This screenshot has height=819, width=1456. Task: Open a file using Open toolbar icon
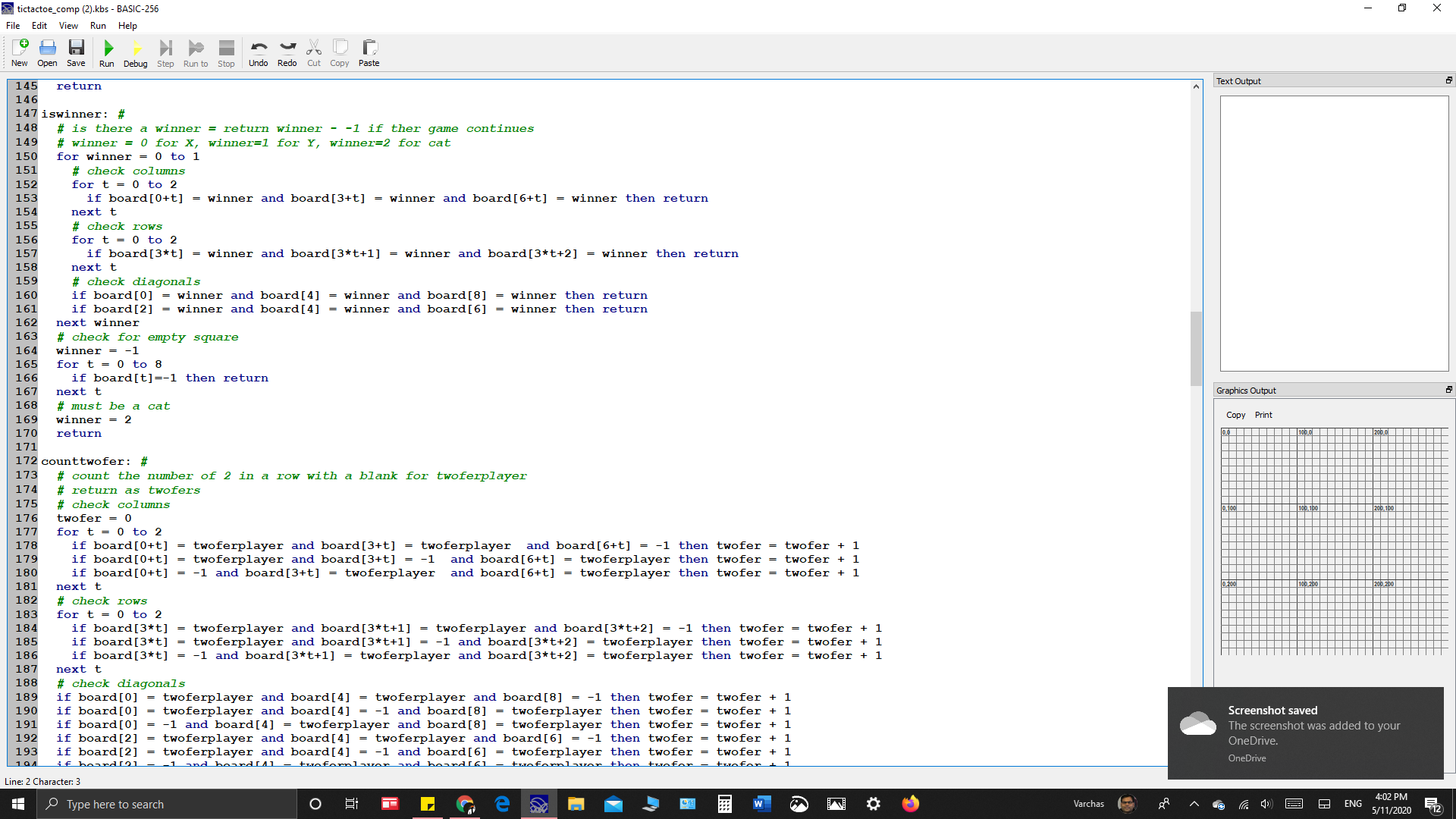47,53
